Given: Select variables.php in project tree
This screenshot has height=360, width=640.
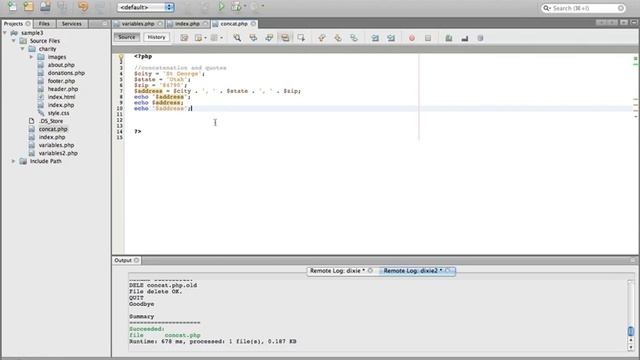Looking at the screenshot, I should coord(56,145).
